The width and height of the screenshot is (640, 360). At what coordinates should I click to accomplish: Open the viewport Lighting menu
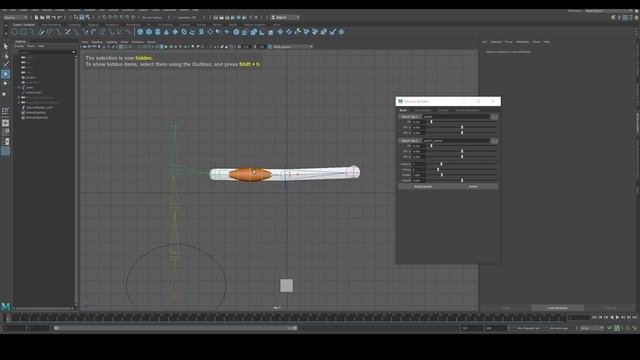point(112,42)
